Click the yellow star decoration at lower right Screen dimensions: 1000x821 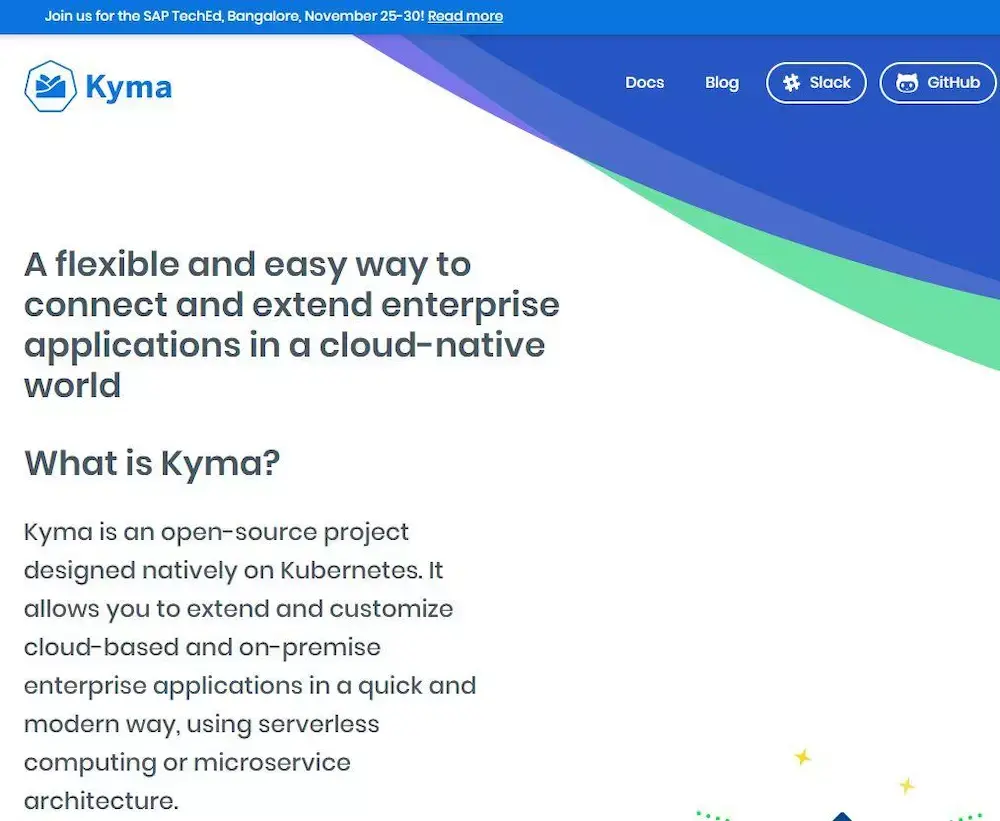(x=905, y=786)
